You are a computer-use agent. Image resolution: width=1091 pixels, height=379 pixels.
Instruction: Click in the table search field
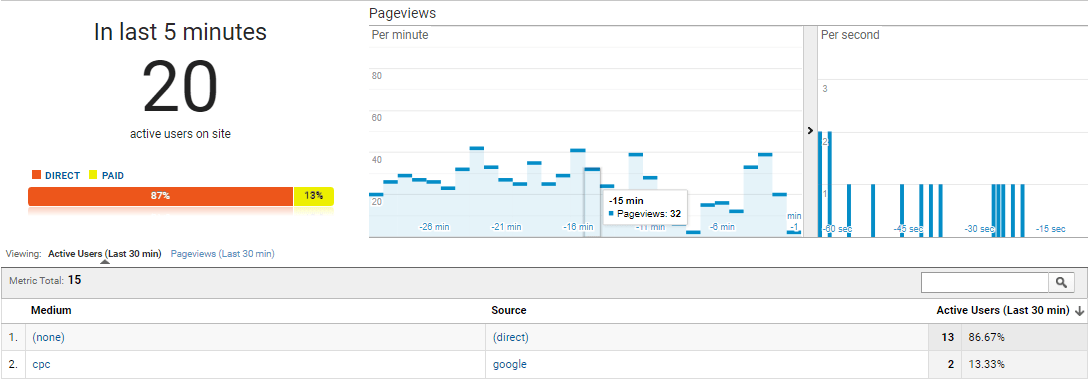(x=985, y=282)
